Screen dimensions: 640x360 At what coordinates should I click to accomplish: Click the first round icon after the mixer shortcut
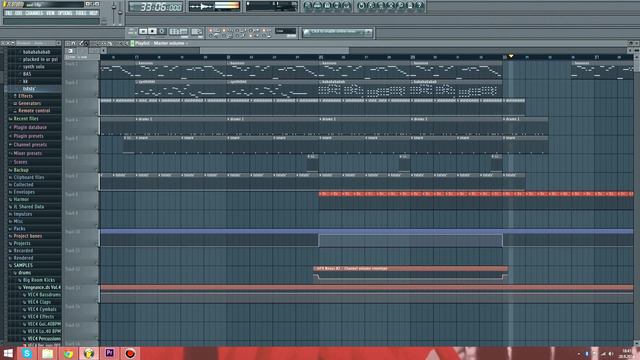pos(361,6)
